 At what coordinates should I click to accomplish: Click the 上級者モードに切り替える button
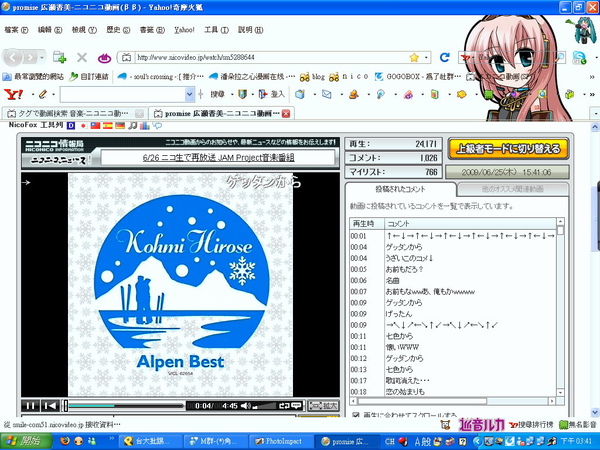pyautogui.click(x=508, y=149)
